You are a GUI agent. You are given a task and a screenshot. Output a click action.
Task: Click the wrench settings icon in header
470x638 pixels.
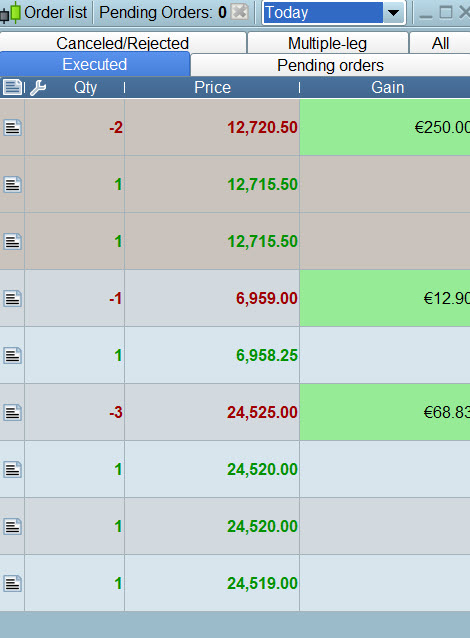(x=38, y=87)
